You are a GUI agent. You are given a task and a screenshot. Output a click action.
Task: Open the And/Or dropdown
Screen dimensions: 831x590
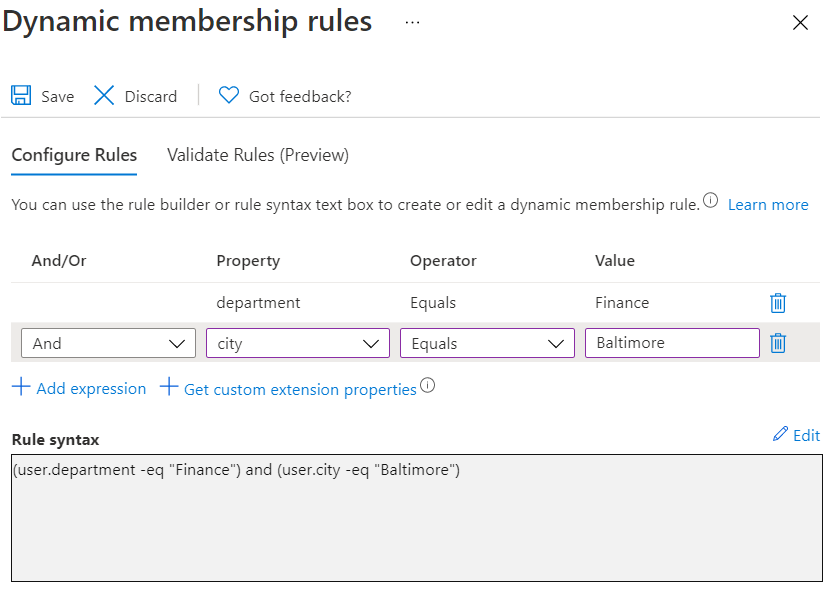[109, 343]
